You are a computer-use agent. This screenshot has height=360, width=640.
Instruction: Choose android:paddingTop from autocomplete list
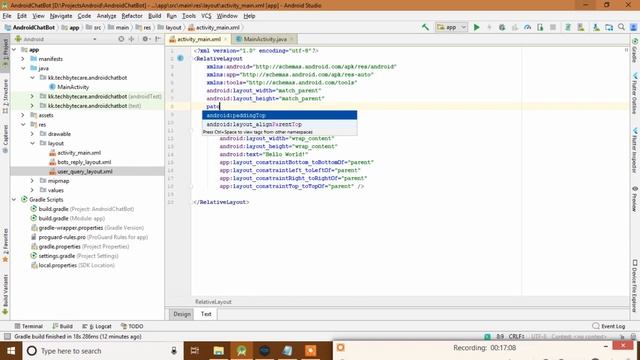pos(280,116)
